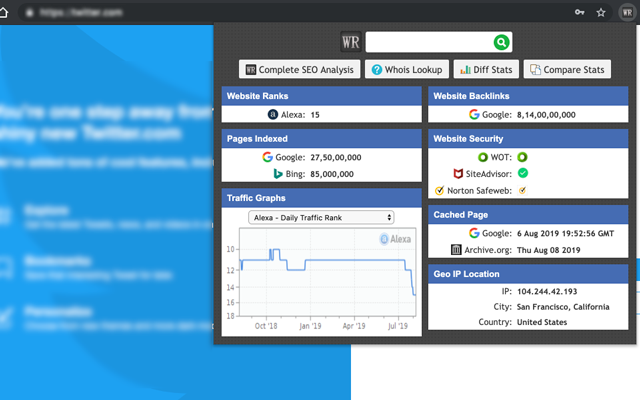Click the Norton Safeweb label icon
This screenshot has width=640, height=400.
point(440,191)
